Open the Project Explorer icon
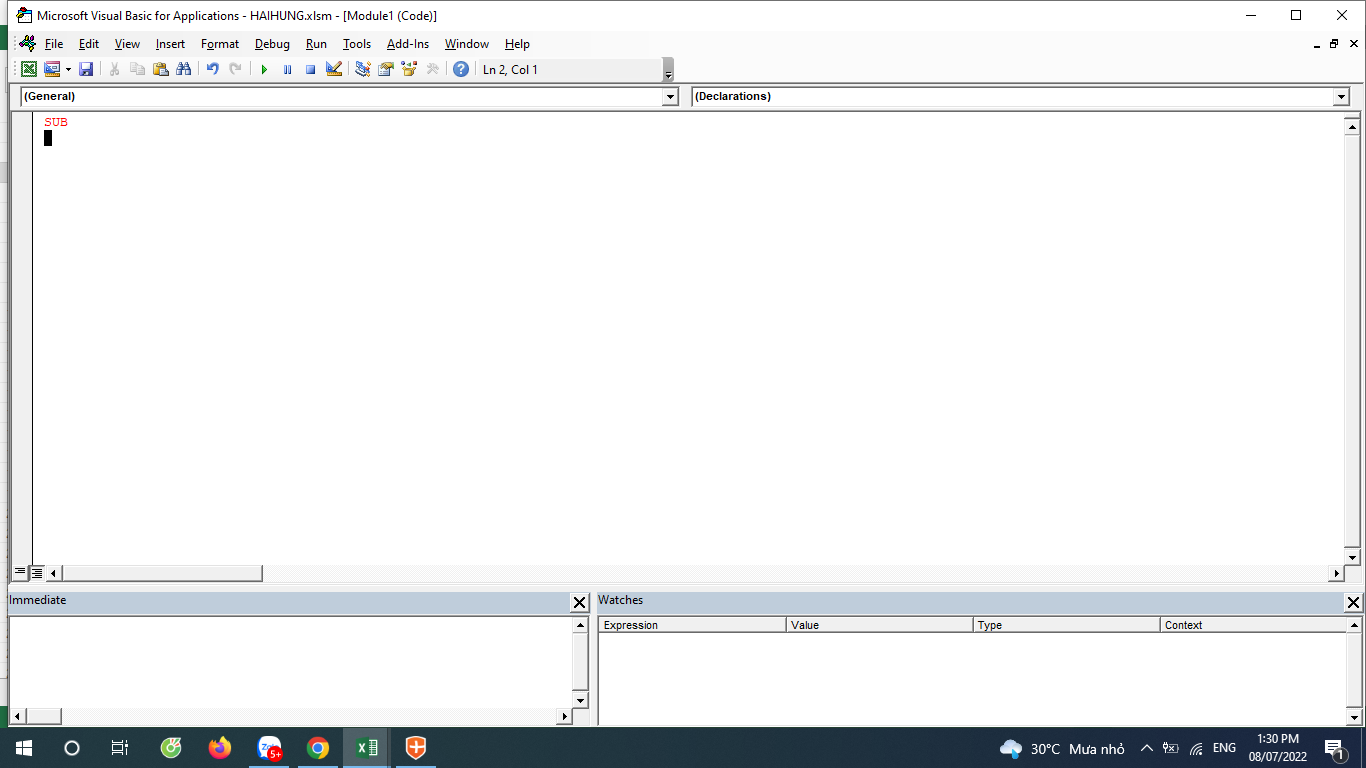Screen dimensions: 1366x768 (x=363, y=69)
